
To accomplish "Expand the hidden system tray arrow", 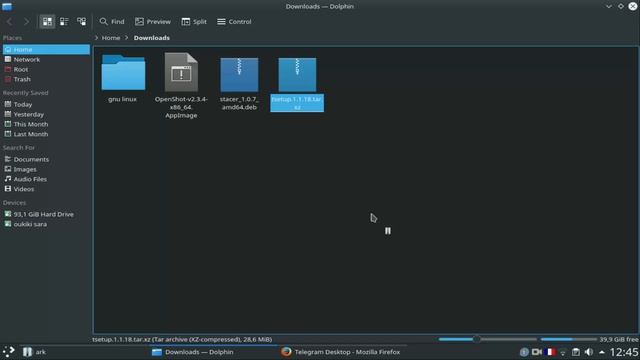I will [x=602, y=352].
